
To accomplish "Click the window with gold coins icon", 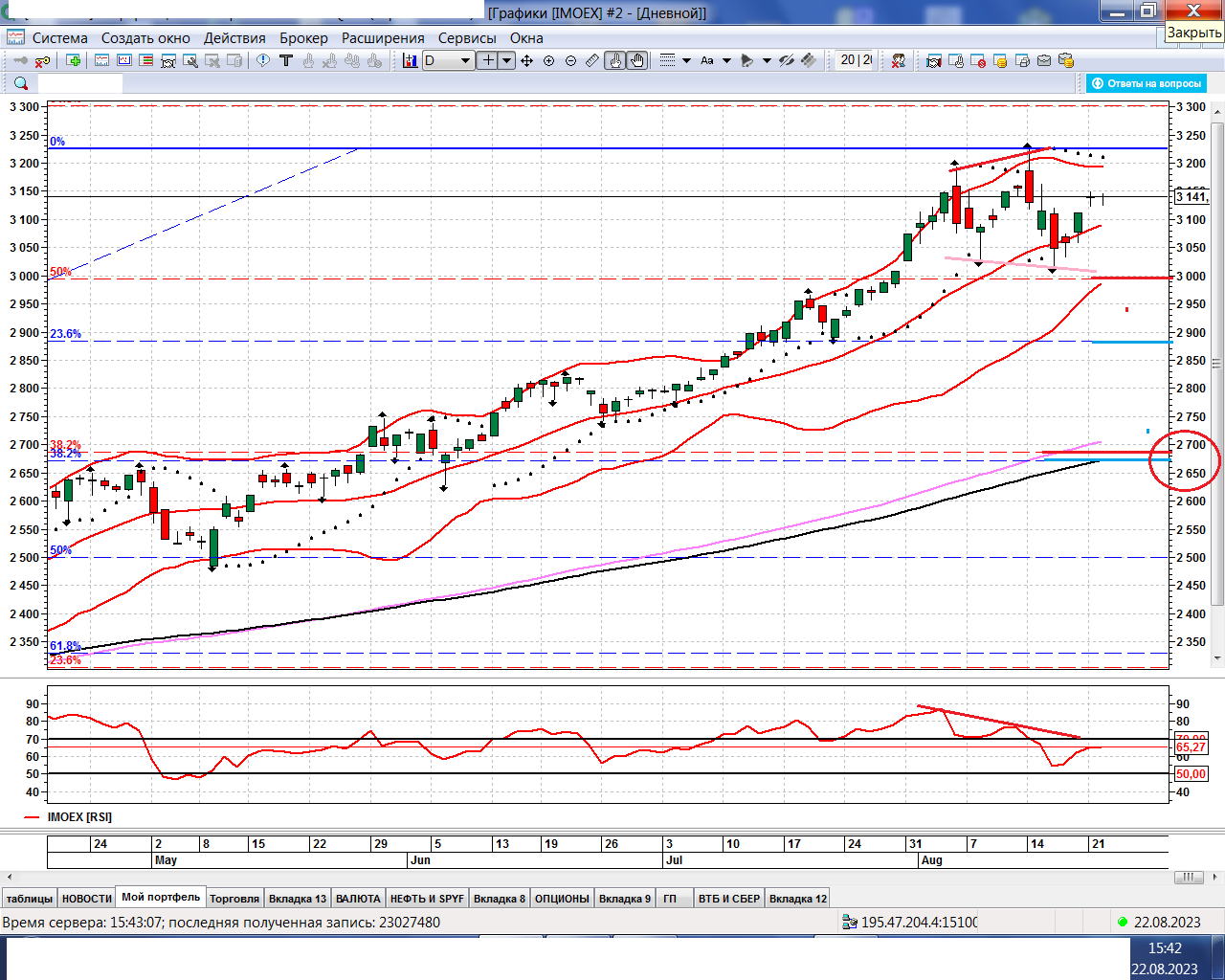I will coord(1000,60).
